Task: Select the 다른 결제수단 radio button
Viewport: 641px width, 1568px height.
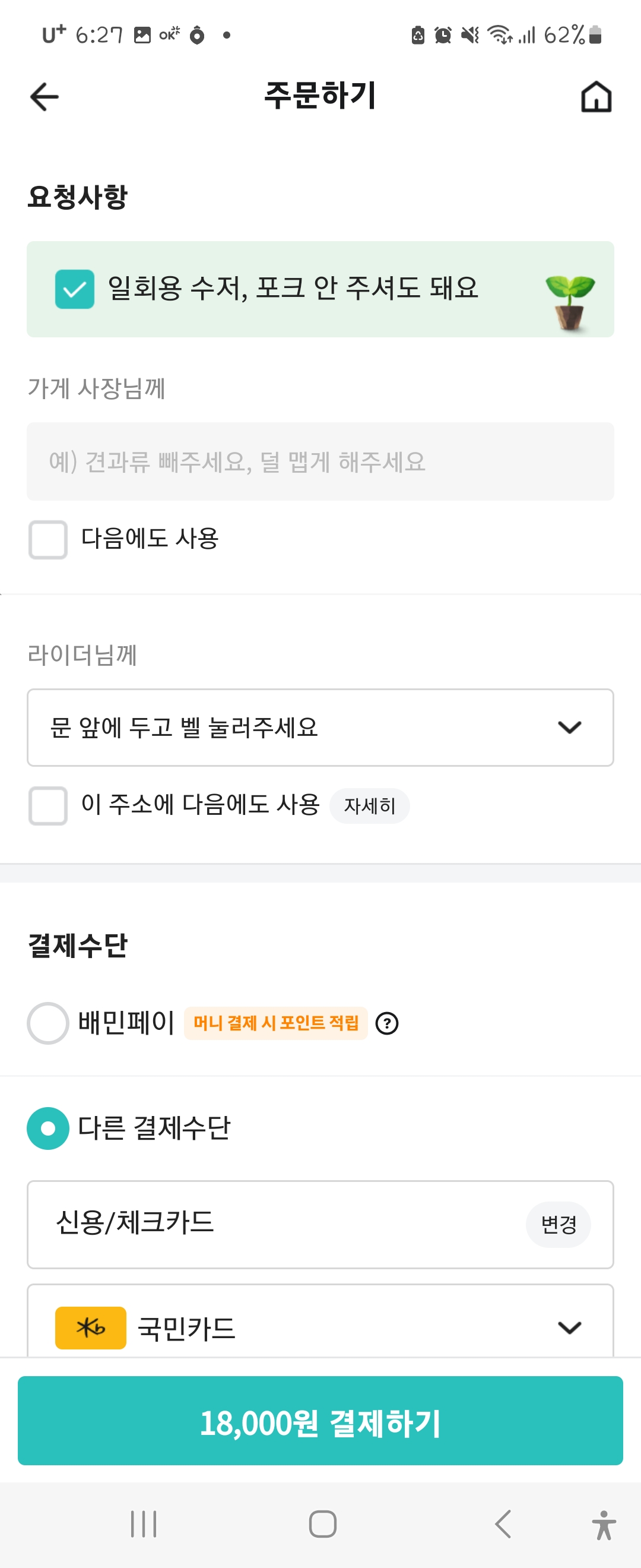Action: click(x=47, y=1128)
